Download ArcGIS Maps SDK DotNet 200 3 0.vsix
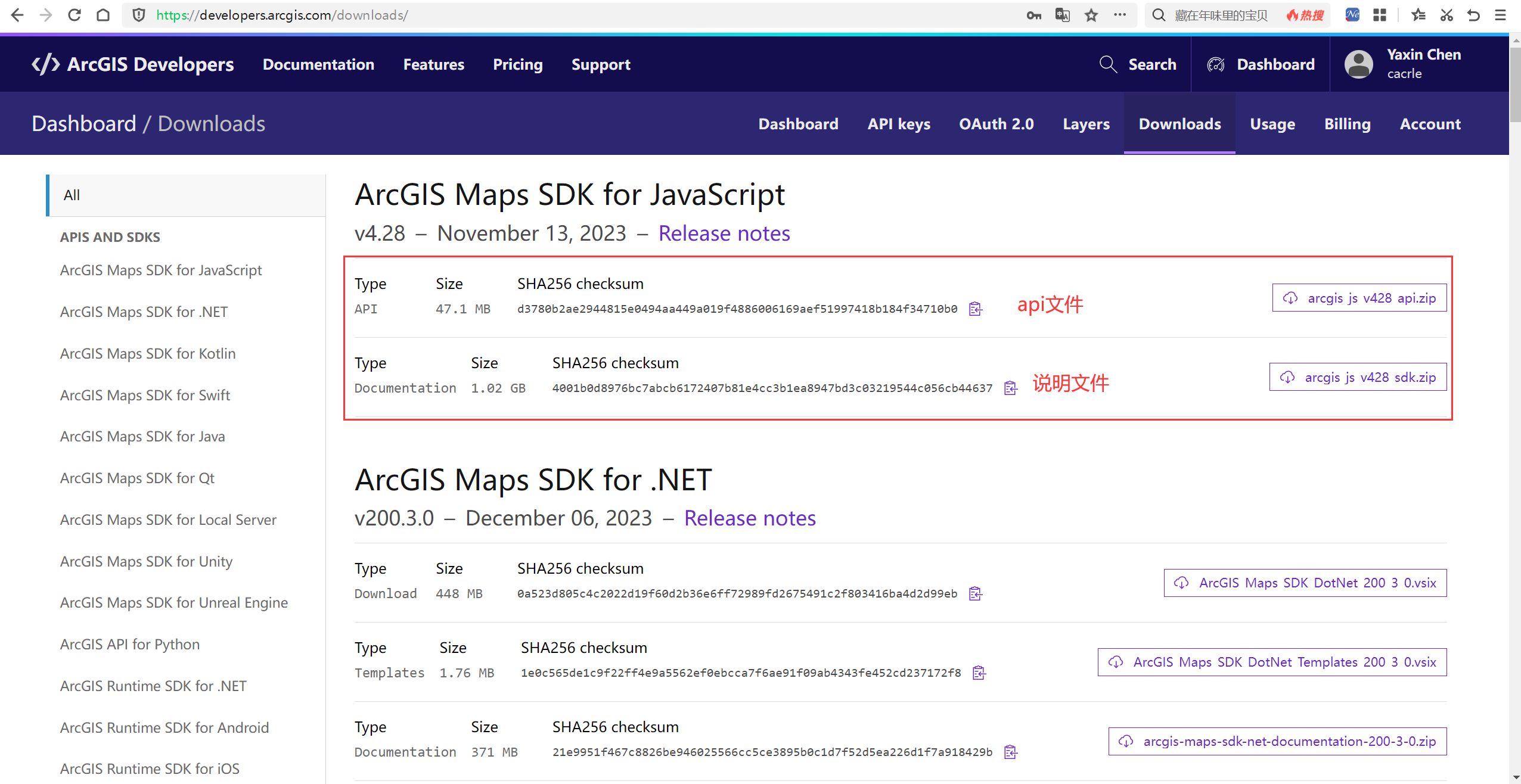This screenshot has width=1521, height=784. 1305,583
